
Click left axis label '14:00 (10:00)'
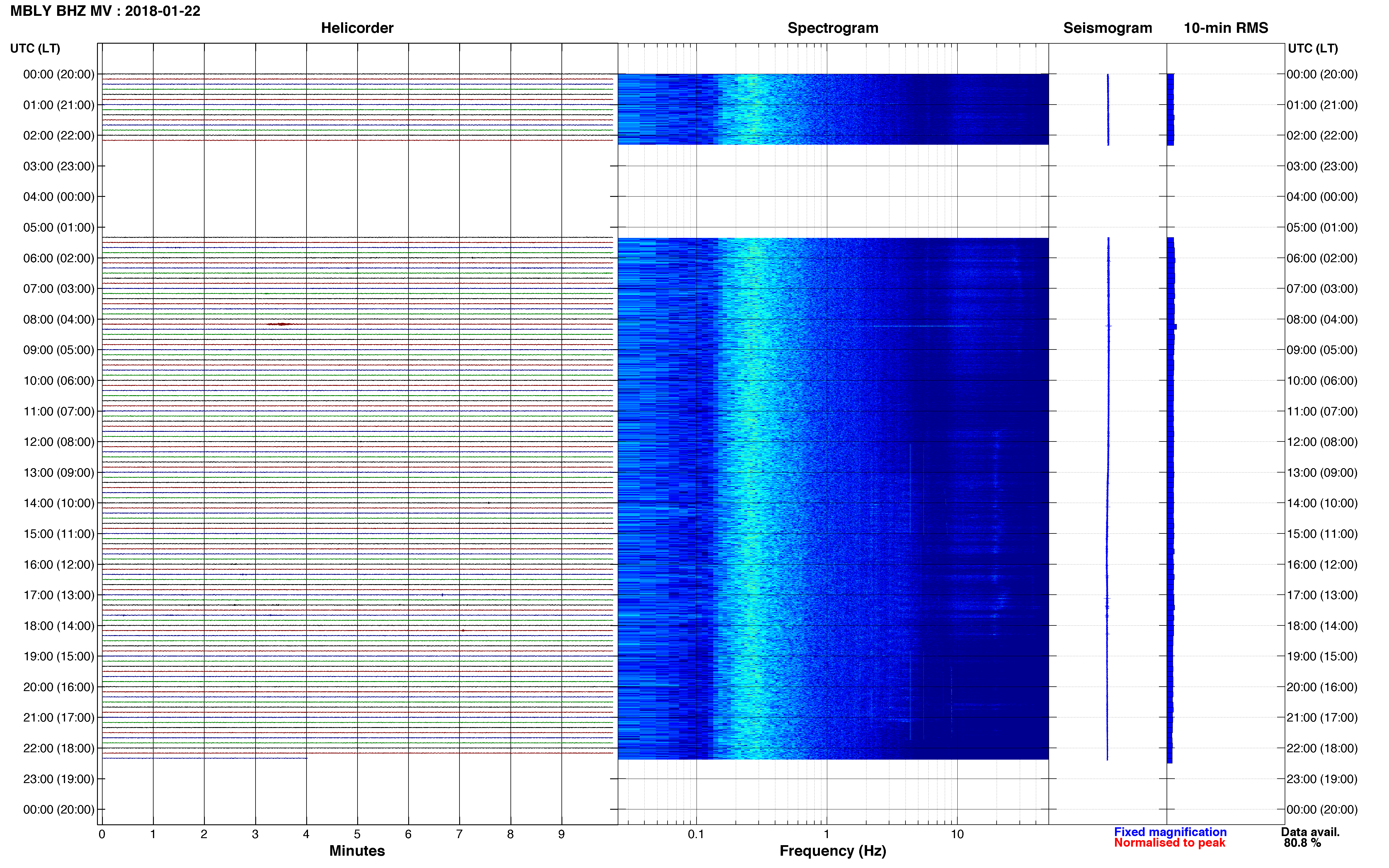[x=59, y=503]
